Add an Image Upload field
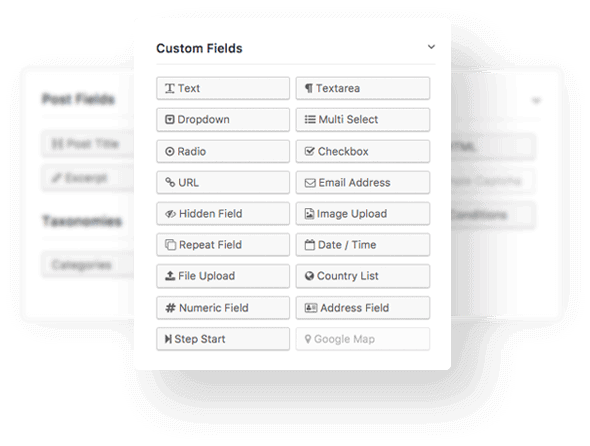This screenshot has width=590, height=446. [x=363, y=214]
